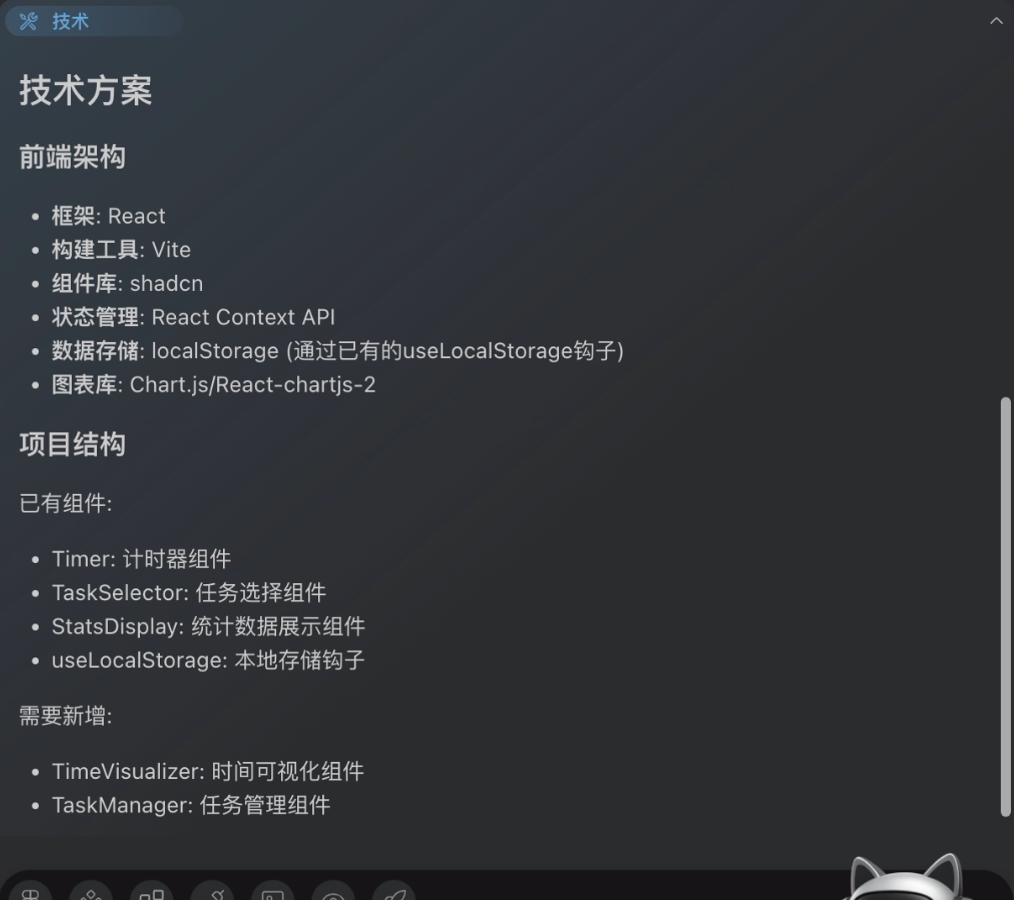This screenshot has height=900, width=1014.
Task: Collapse the 技术 panel with the chevron
Action: click(x=996, y=21)
